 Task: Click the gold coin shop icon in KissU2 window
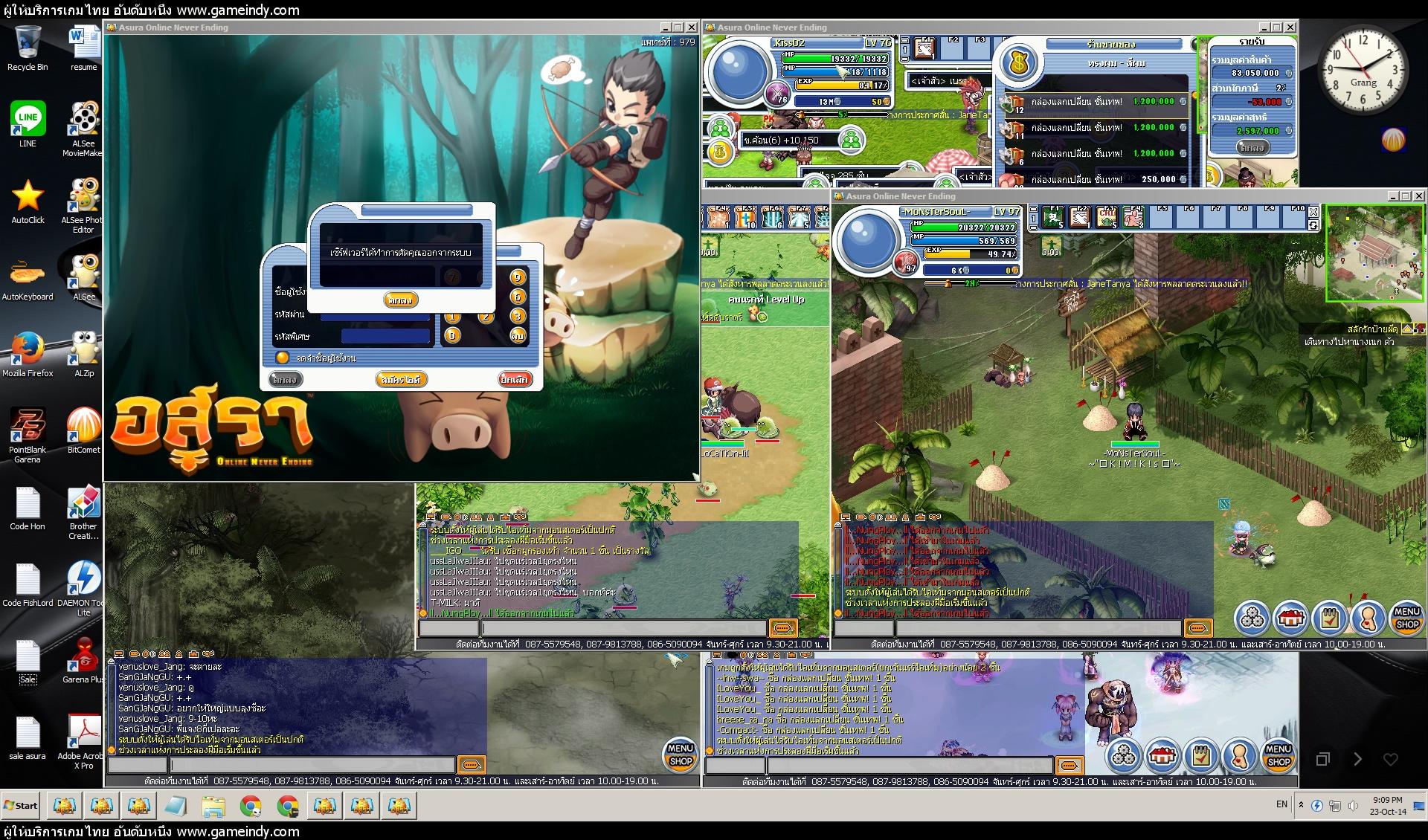coord(719,152)
